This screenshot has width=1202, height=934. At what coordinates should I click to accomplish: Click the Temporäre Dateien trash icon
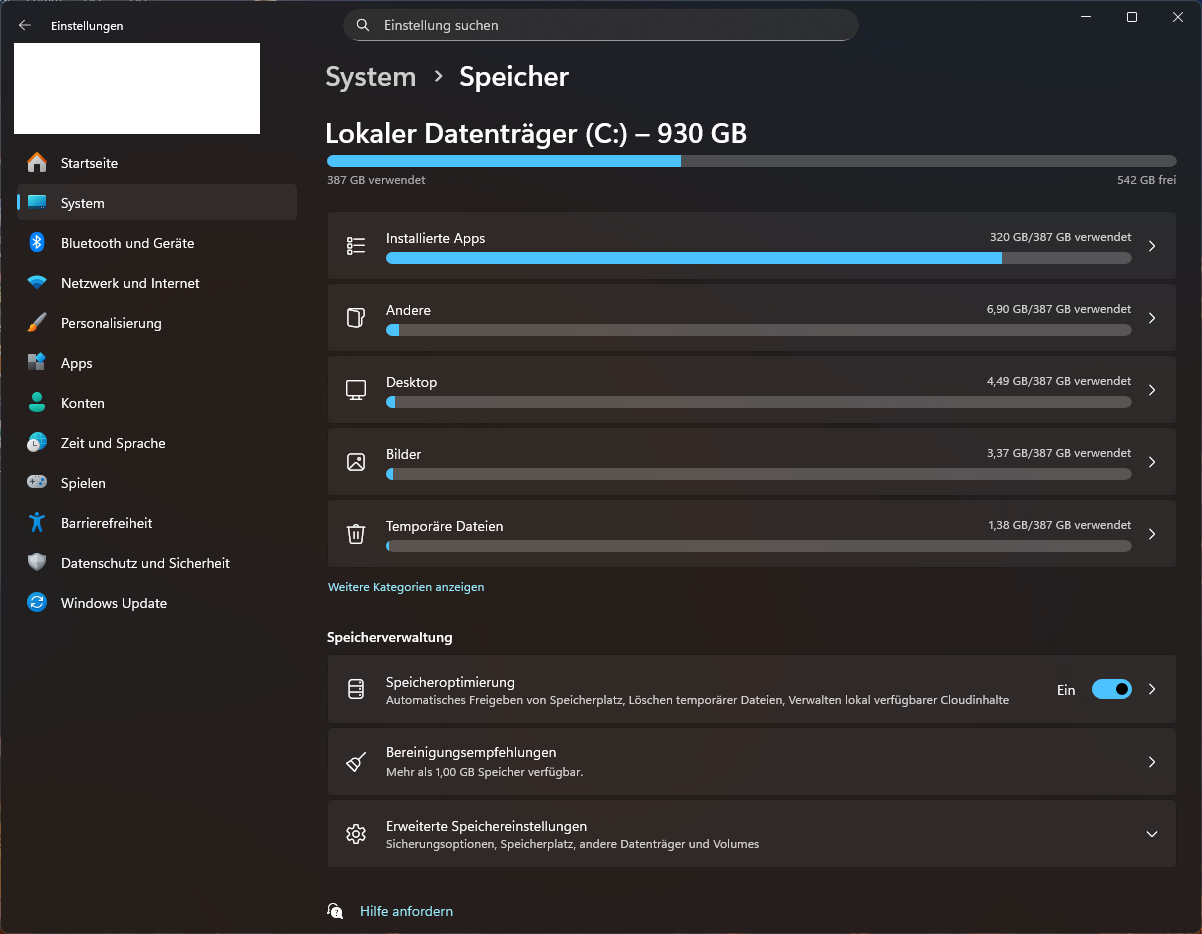[356, 533]
